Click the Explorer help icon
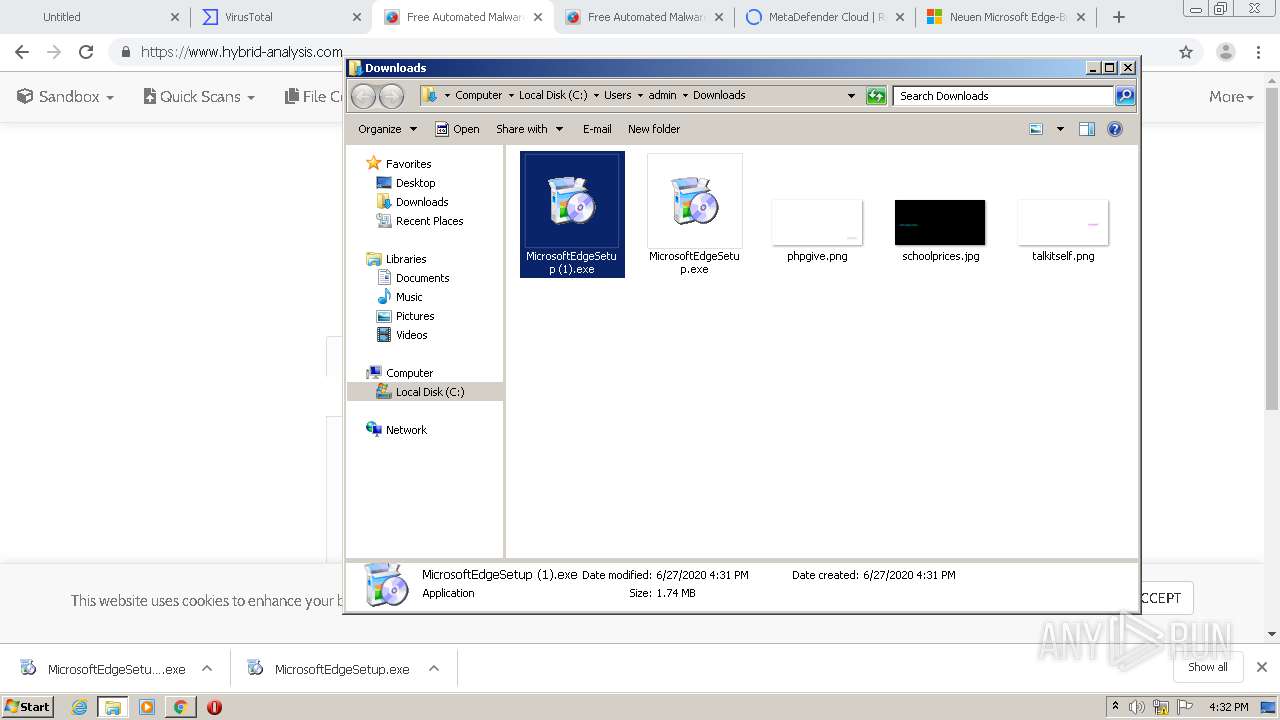1280x720 pixels. 1115,129
